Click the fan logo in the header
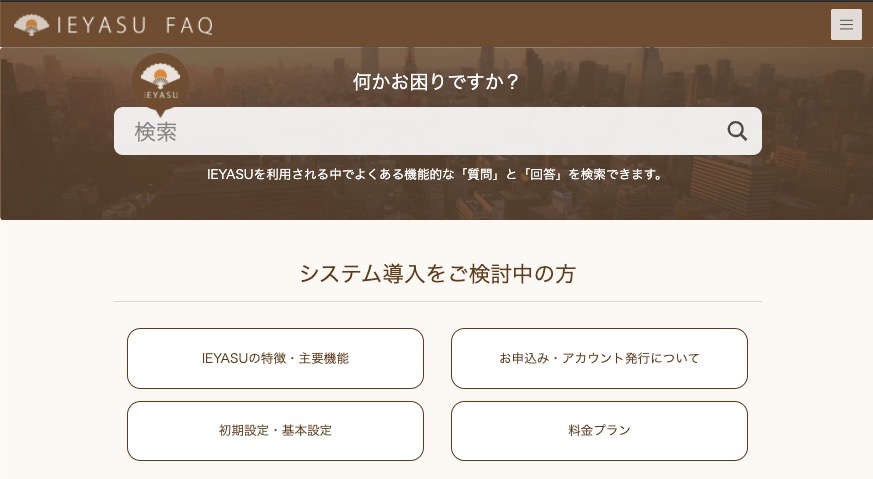The width and height of the screenshot is (873, 479). (31, 25)
